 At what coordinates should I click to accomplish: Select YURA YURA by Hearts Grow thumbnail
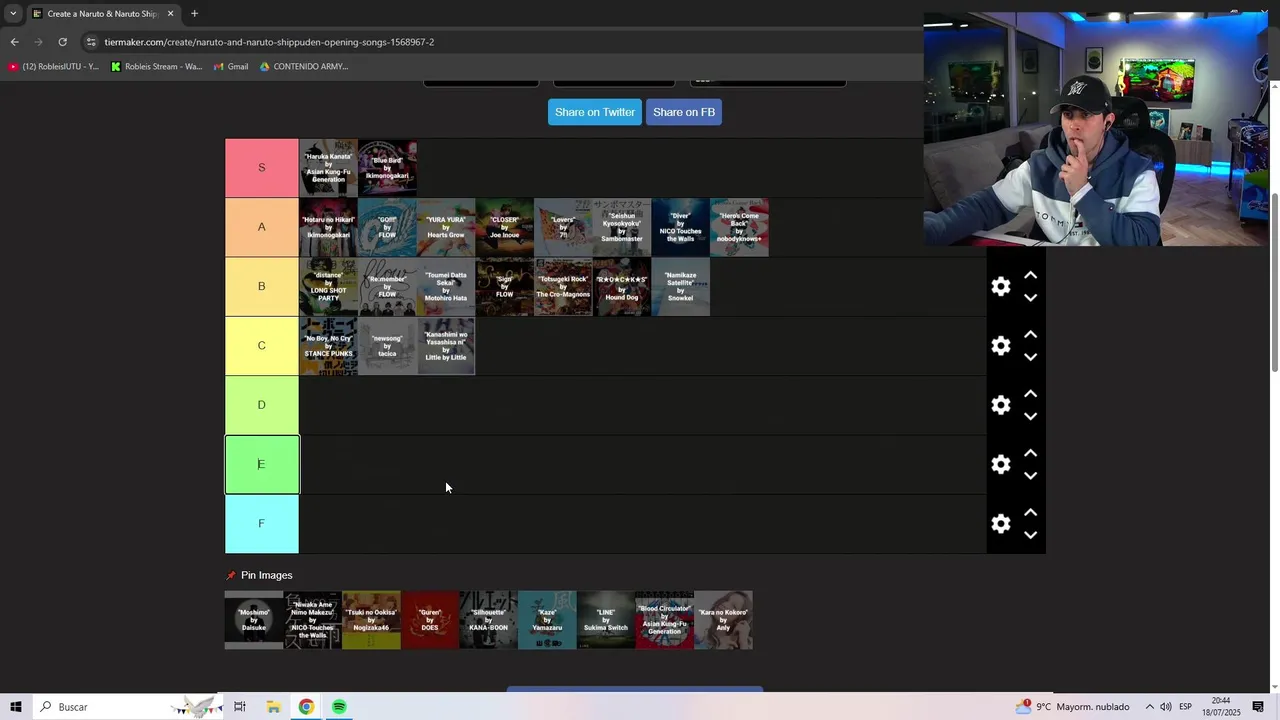coord(446,227)
